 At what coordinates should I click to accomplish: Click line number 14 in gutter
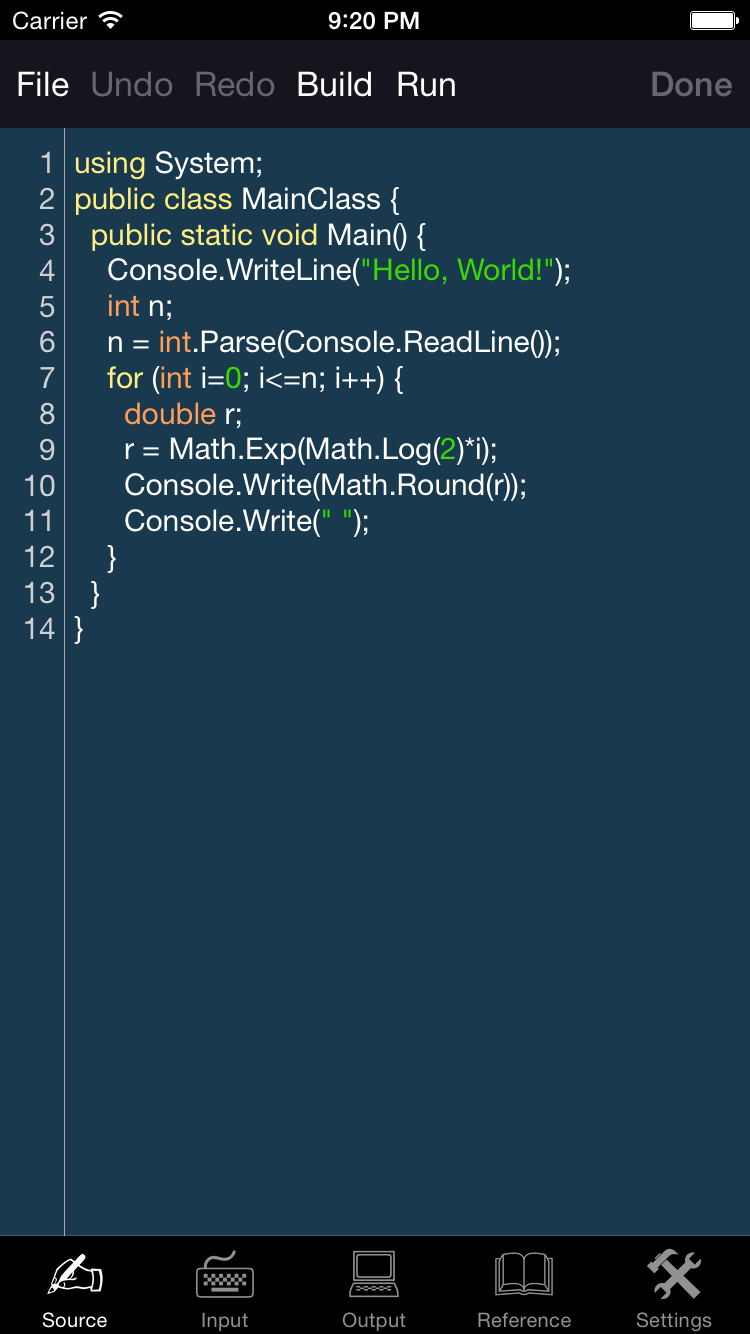coord(40,629)
